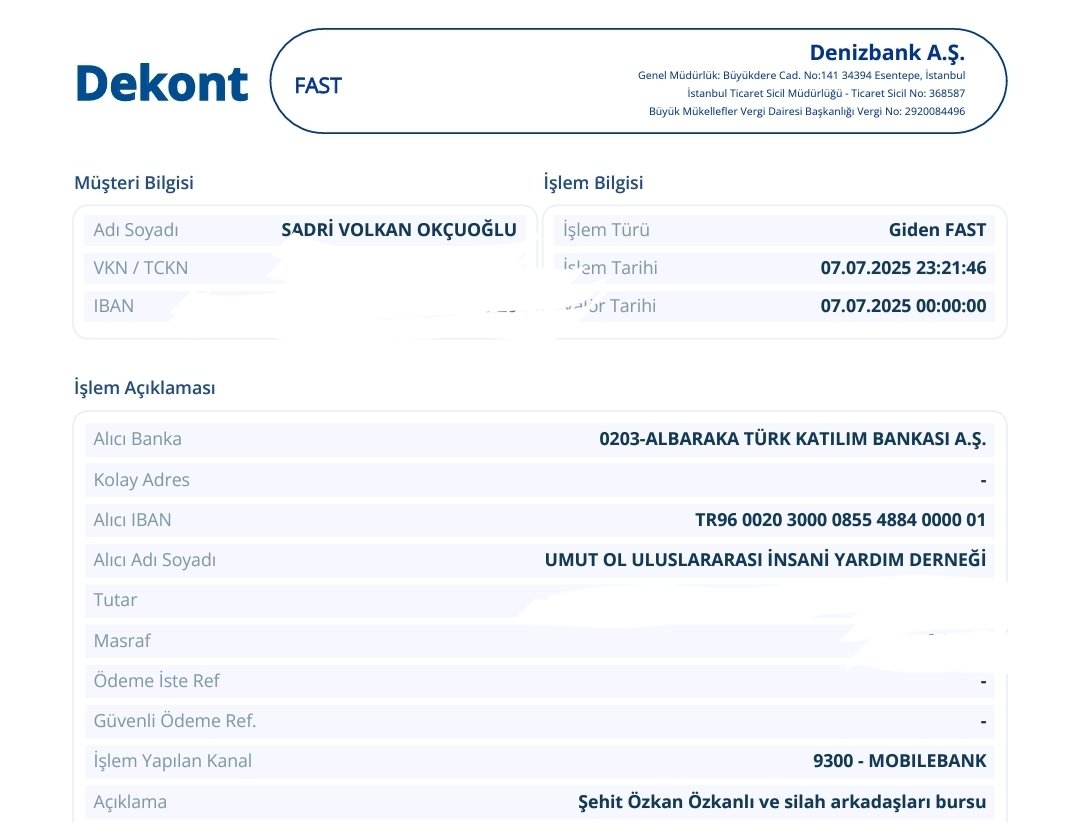Click the Valör Tarihi date value
The height and width of the screenshot is (823, 1080).
pos(901,305)
